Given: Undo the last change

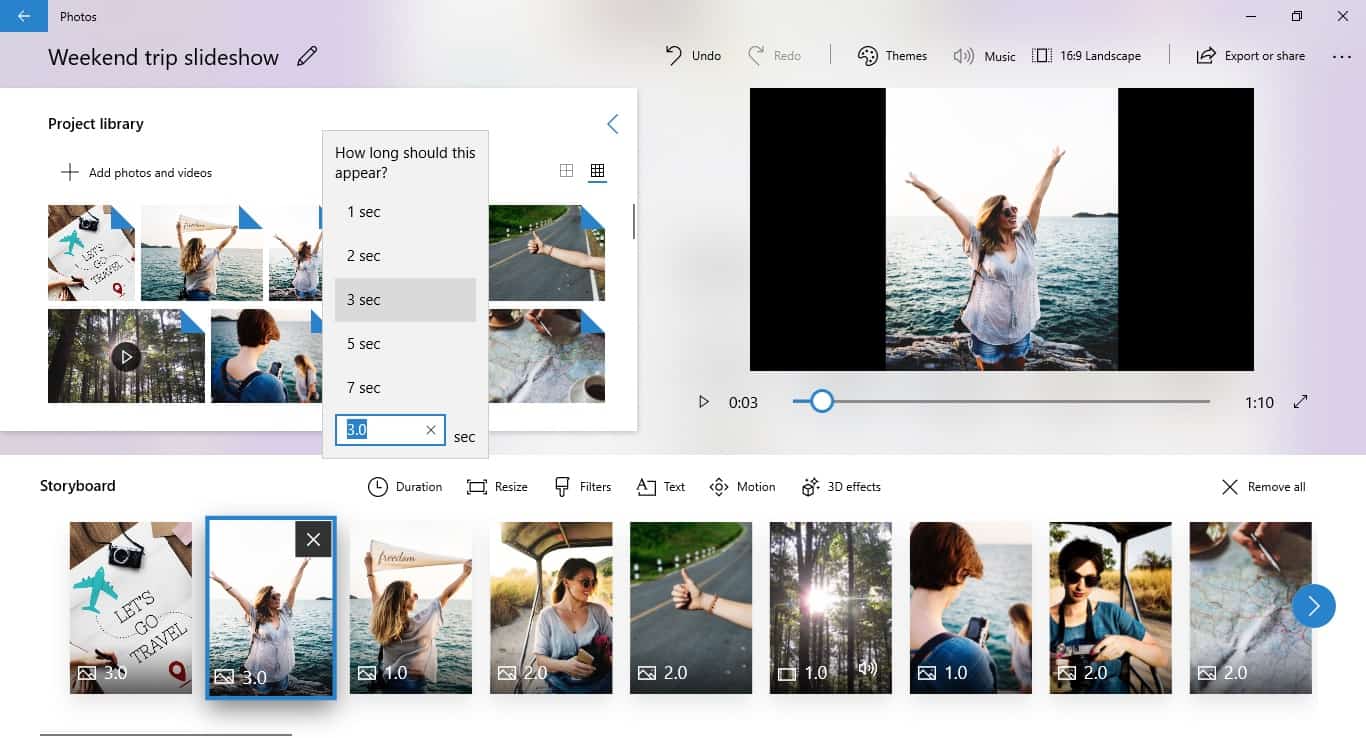Looking at the screenshot, I should (x=692, y=56).
